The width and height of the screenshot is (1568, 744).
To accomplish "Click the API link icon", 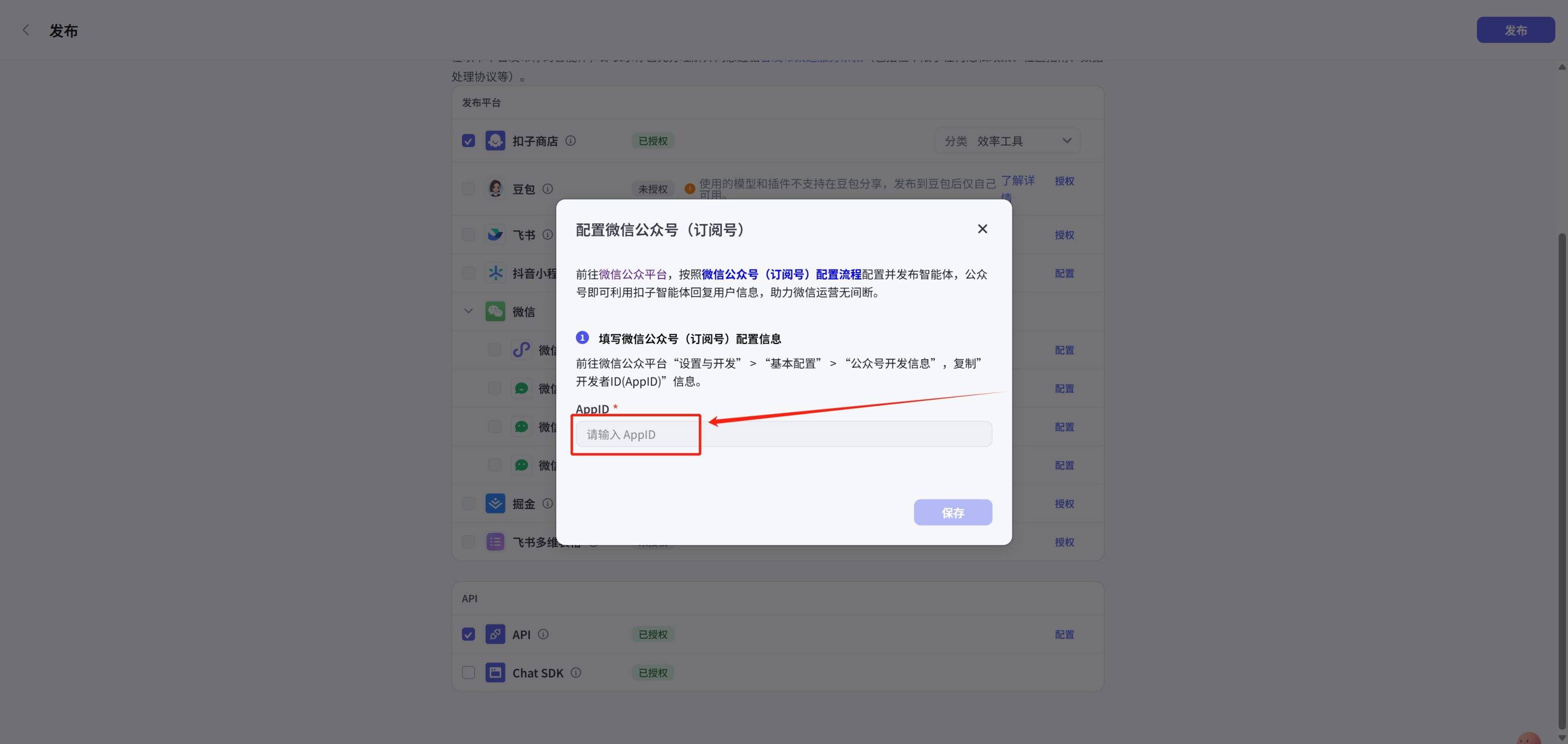I will 495,635.
